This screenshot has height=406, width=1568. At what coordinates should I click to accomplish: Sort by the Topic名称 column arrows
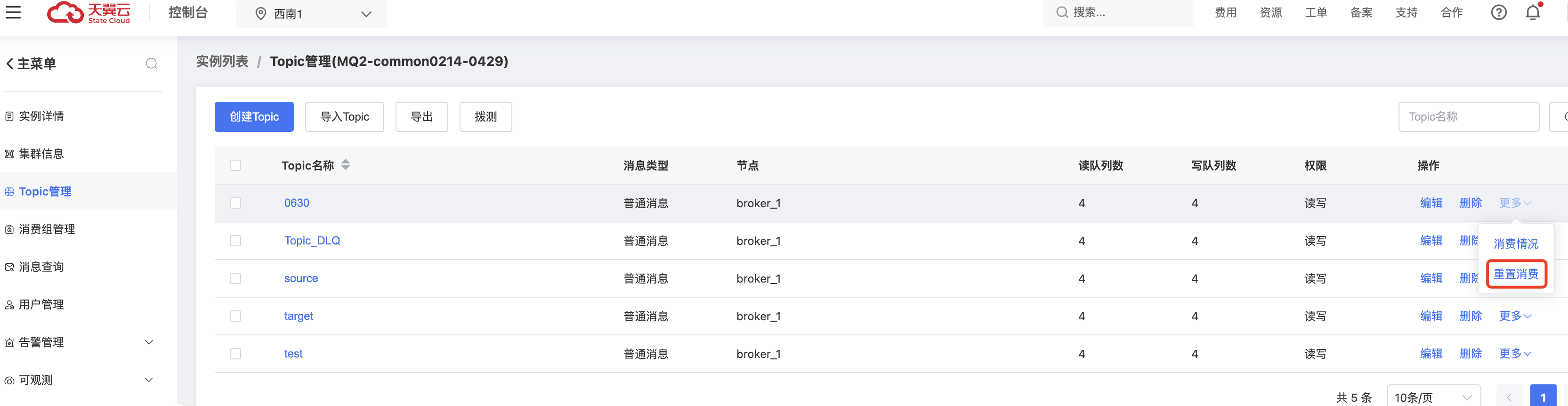346,165
